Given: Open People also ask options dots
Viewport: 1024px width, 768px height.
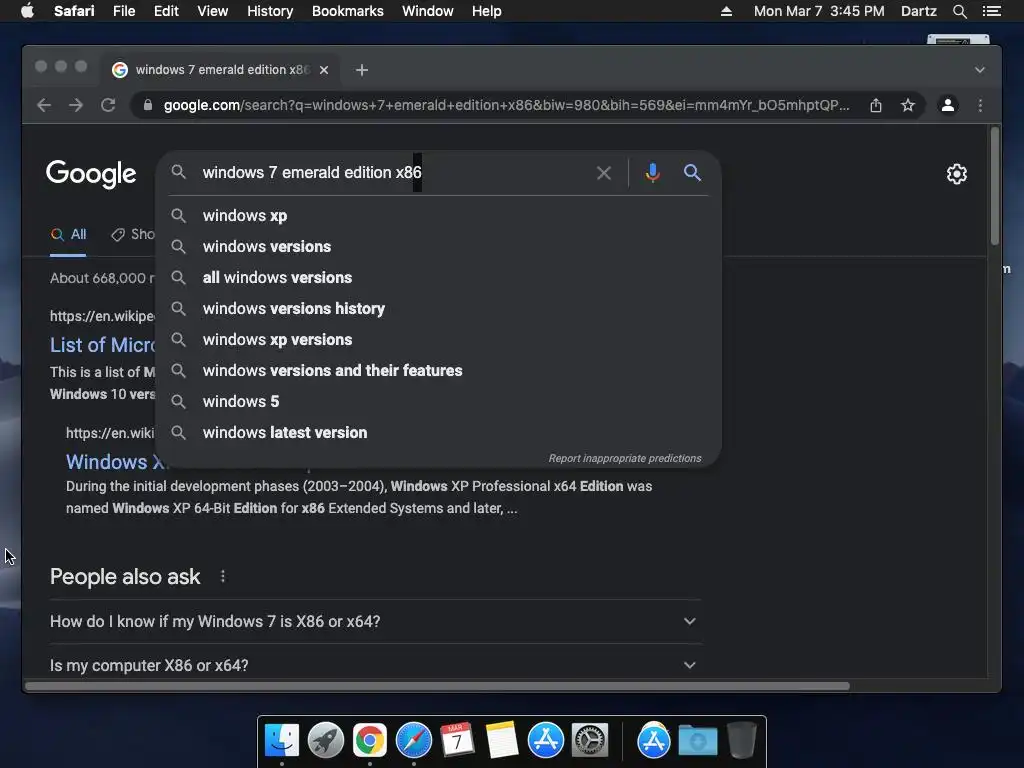Looking at the screenshot, I should 223,576.
